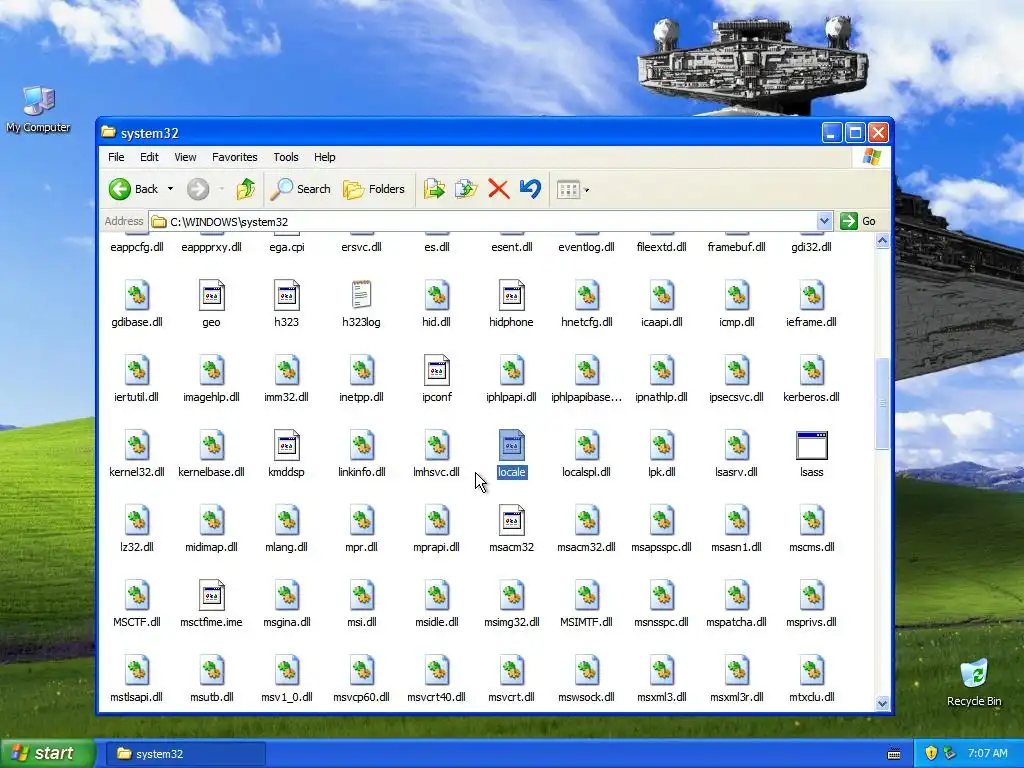Viewport: 1024px width, 768px height.
Task: Open the Edit menu
Action: (x=149, y=157)
